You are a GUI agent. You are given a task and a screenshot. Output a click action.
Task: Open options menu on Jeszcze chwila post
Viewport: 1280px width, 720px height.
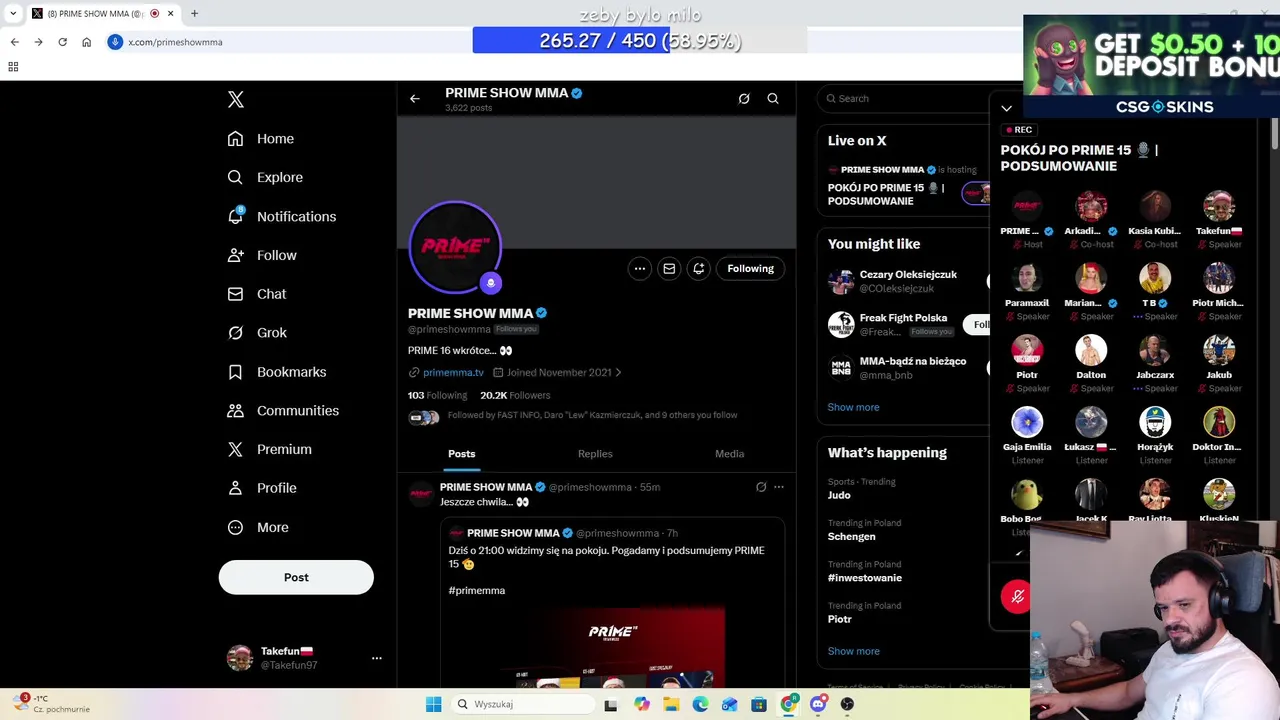pyautogui.click(x=779, y=487)
